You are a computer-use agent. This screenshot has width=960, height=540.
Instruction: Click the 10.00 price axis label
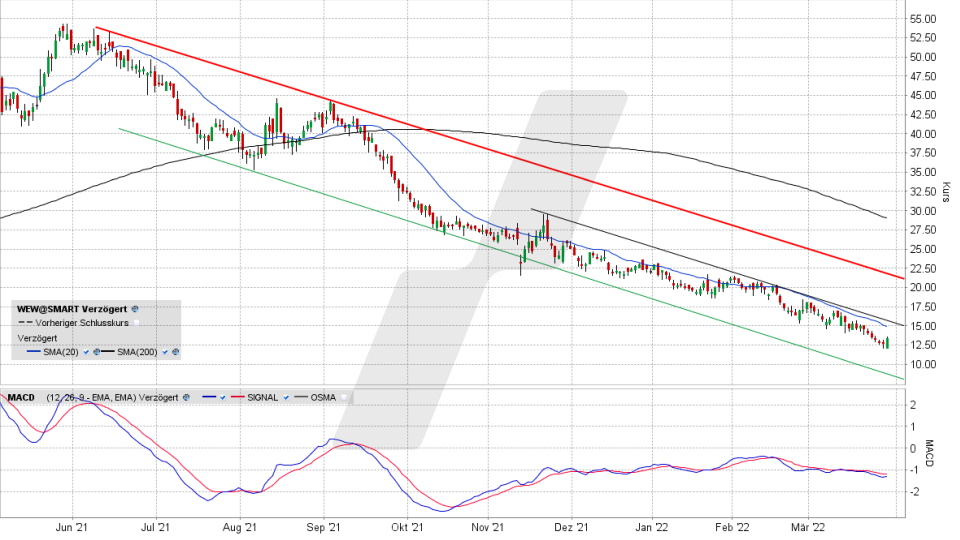(x=923, y=364)
